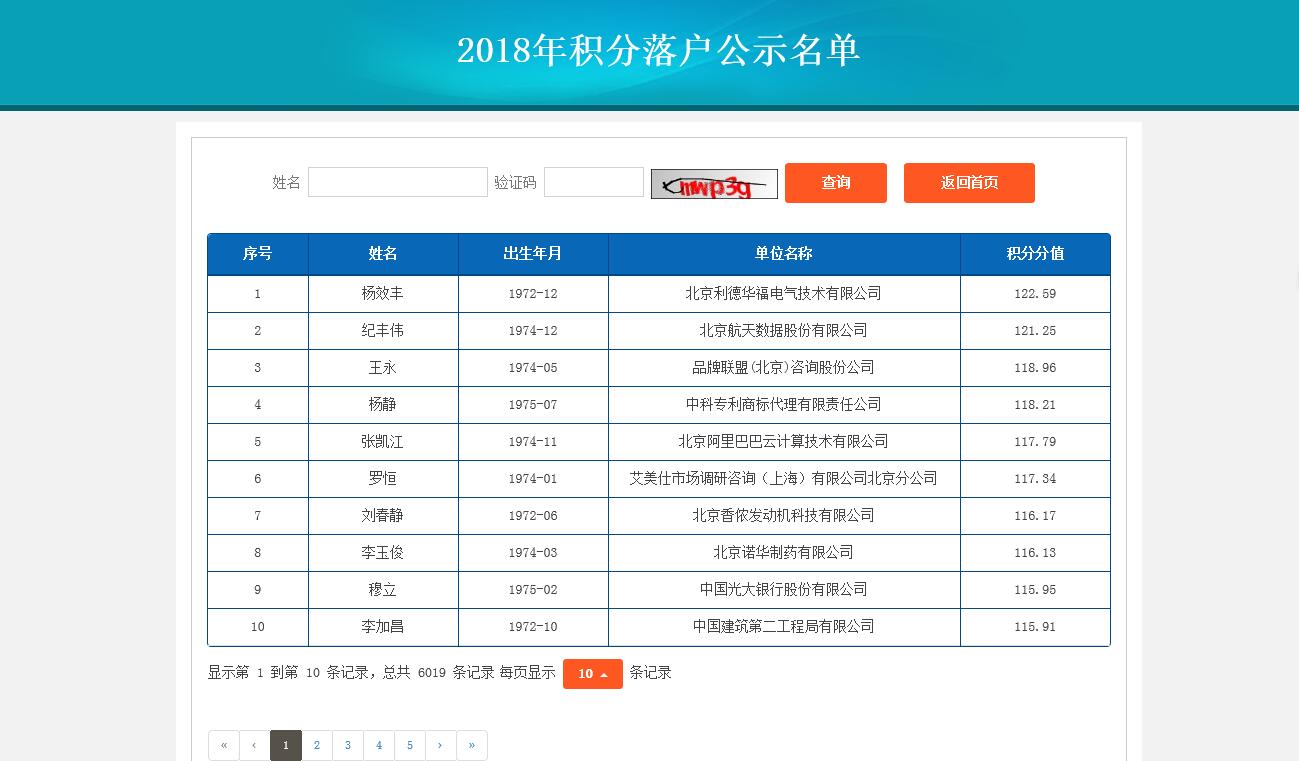
Task: Click the 验证码 captcha input field
Action: pyautogui.click(x=594, y=182)
